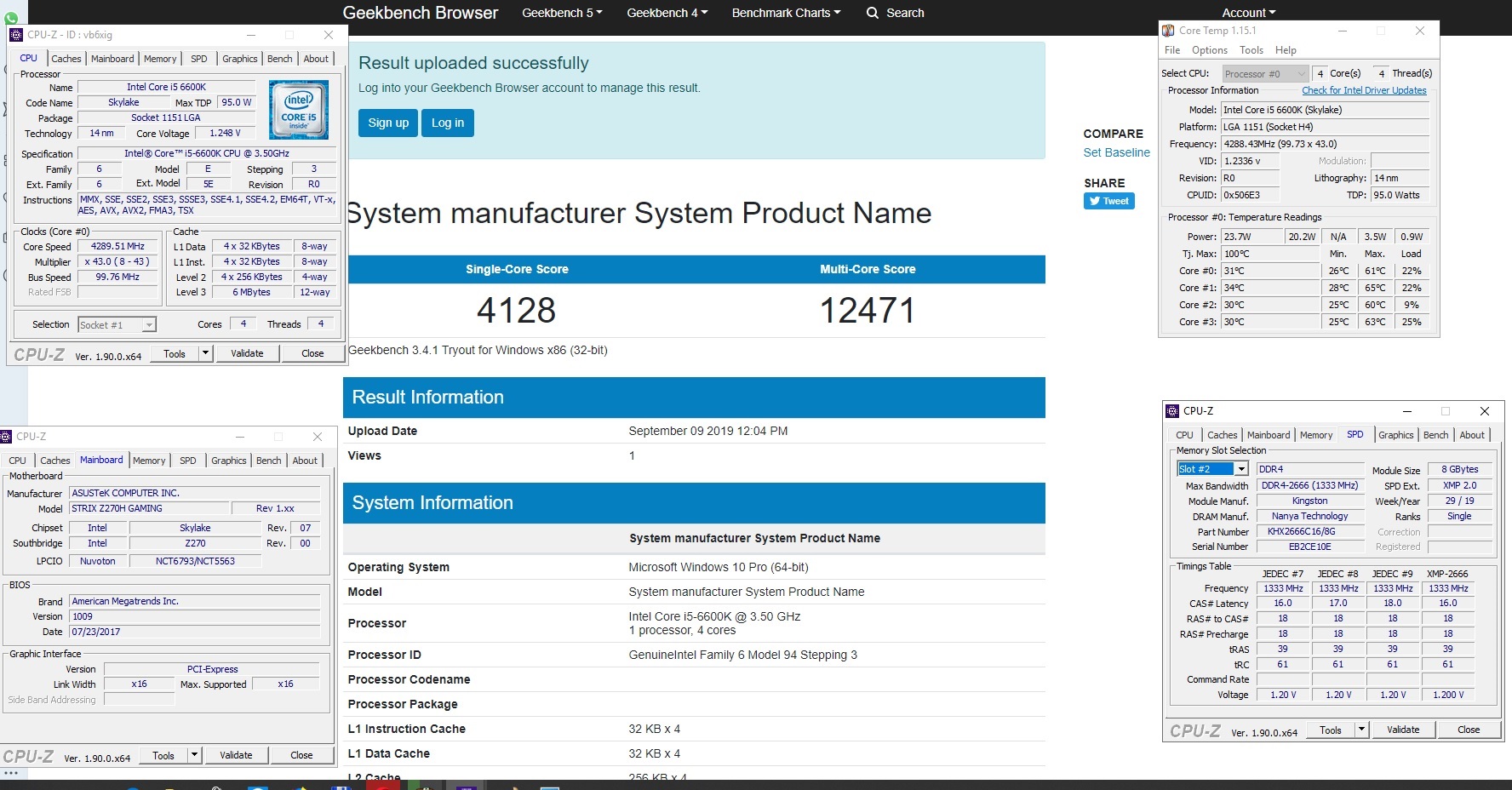Open the Options menu in Core Temp
Screen dimensions: 1512x790
pos(1209,50)
